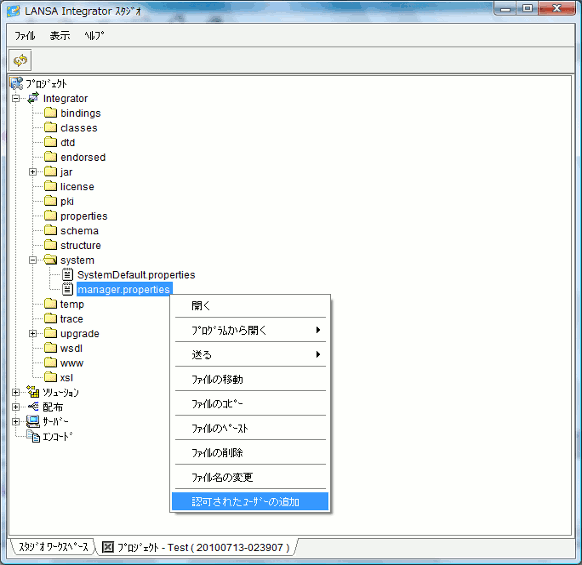Expand the jar folder

pos(33,172)
